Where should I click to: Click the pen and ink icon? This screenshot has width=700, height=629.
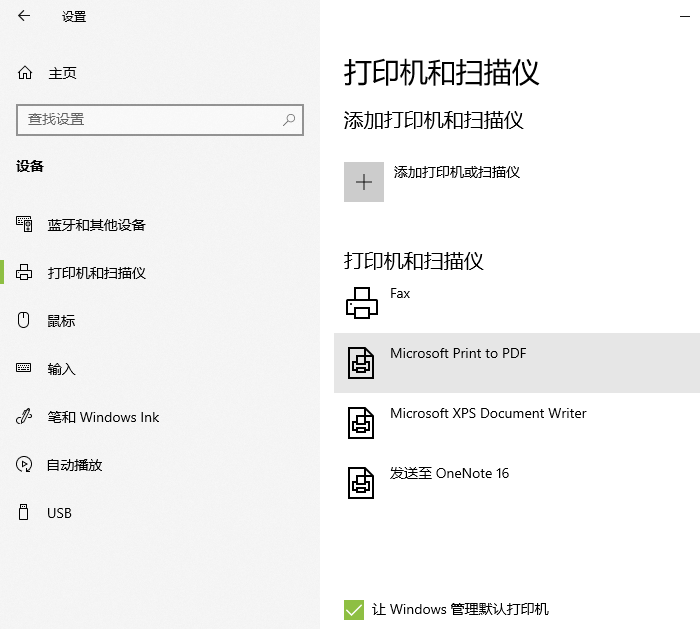pyautogui.click(x=24, y=417)
